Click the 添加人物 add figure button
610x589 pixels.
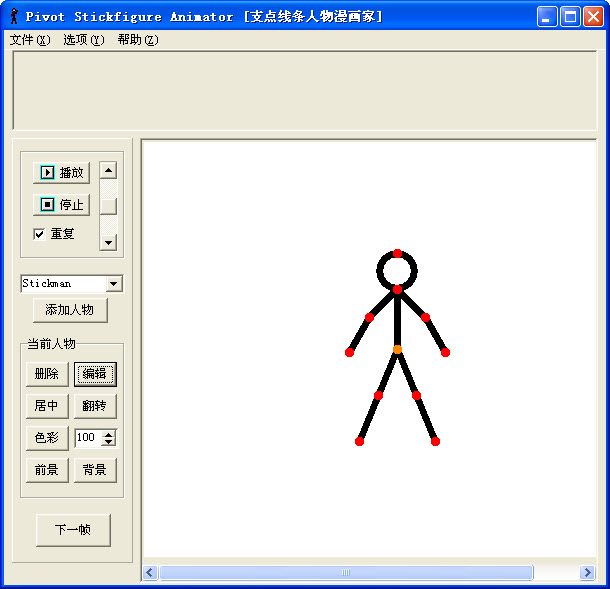point(70,310)
